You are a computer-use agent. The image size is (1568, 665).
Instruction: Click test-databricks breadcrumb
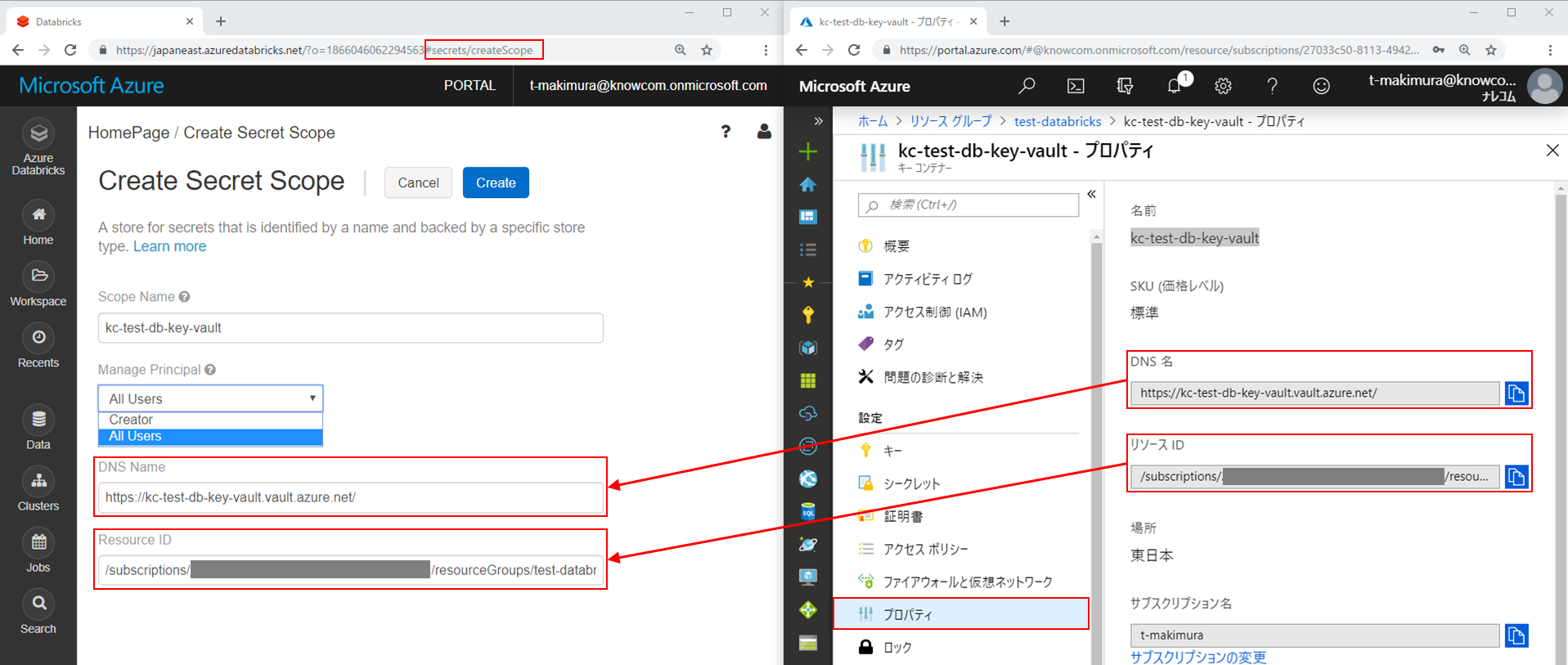point(1058,121)
